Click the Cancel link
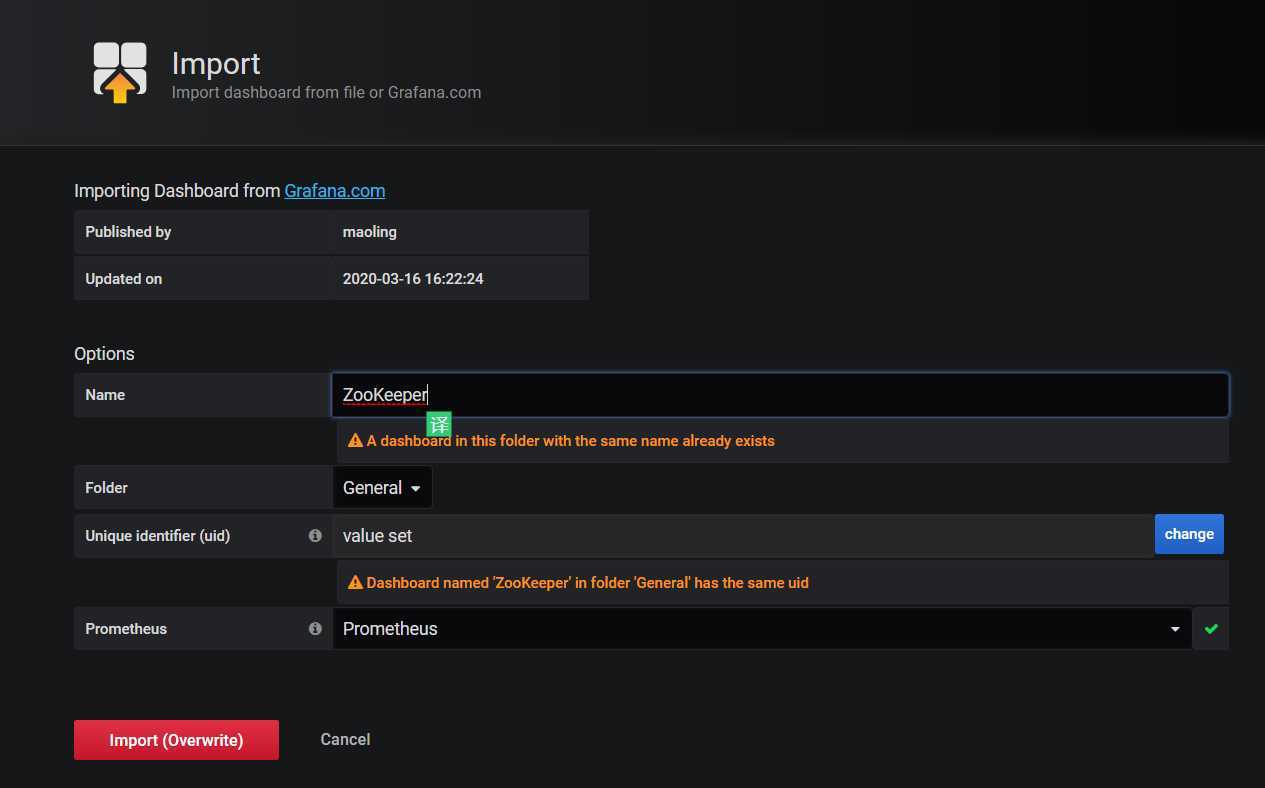1265x788 pixels. [345, 740]
